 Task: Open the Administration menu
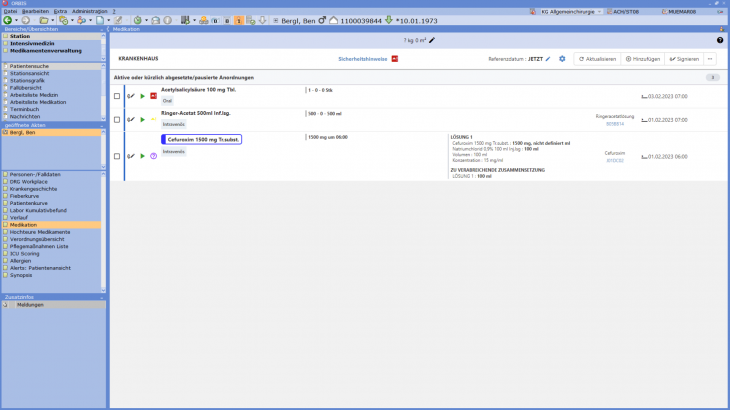pyautogui.click(x=90, y=11)
